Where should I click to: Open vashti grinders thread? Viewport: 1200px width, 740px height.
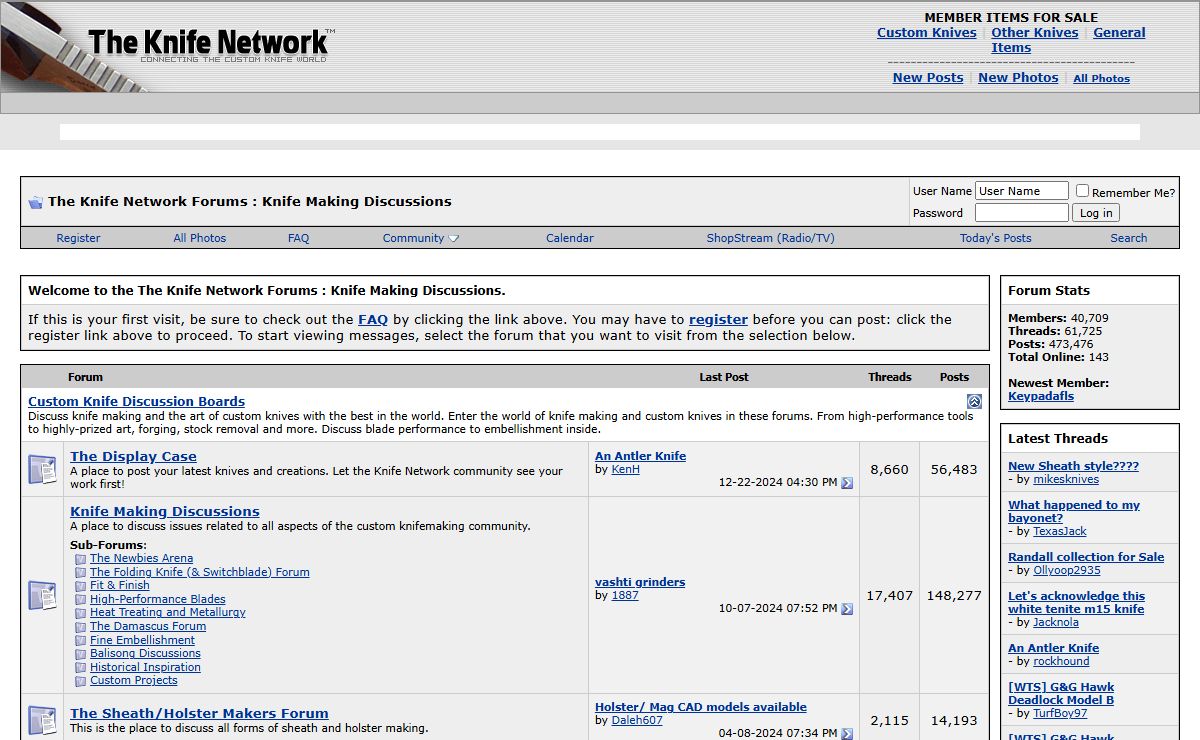click(x=640, y=582)
